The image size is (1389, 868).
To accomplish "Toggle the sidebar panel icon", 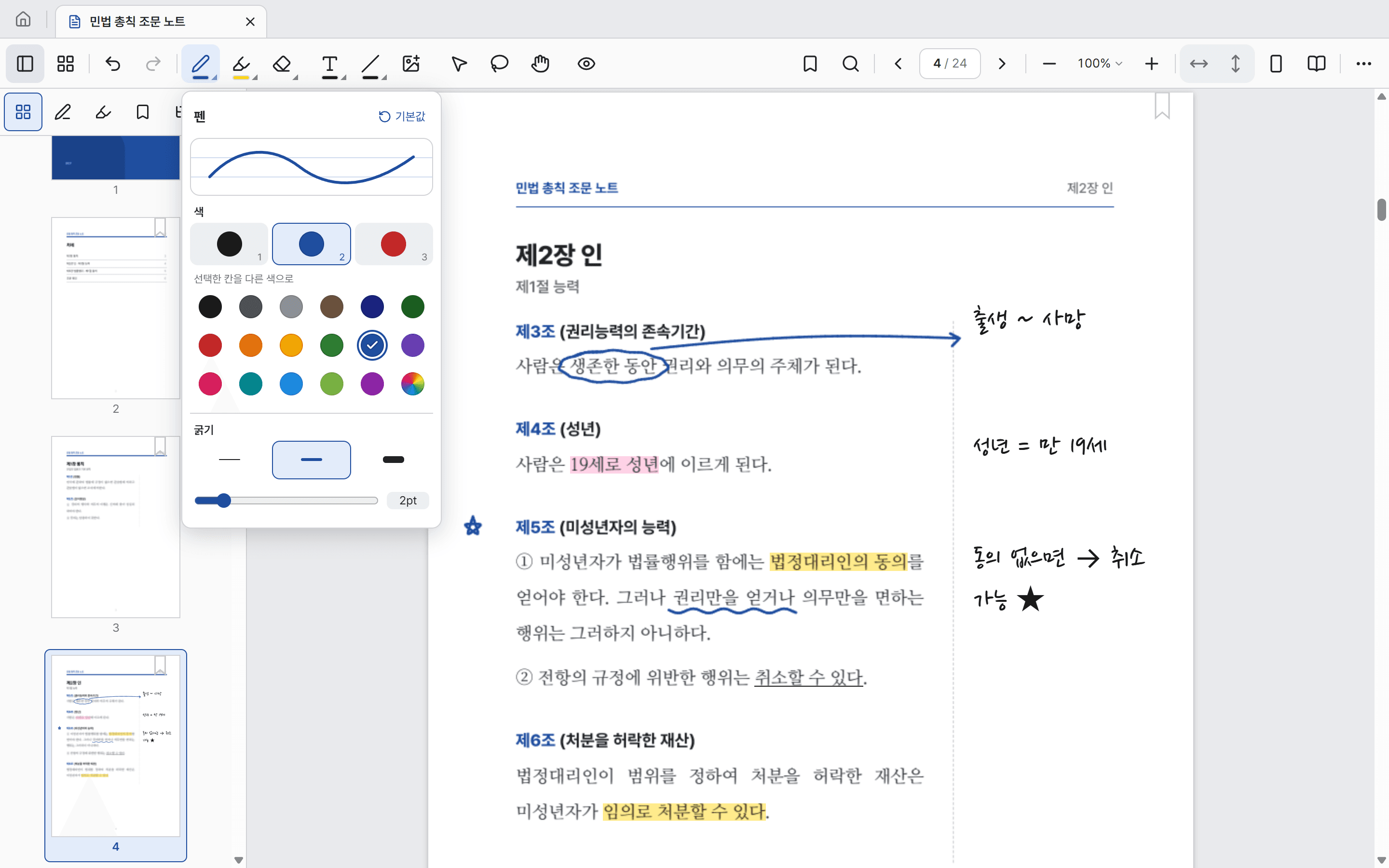I will 25,63.
